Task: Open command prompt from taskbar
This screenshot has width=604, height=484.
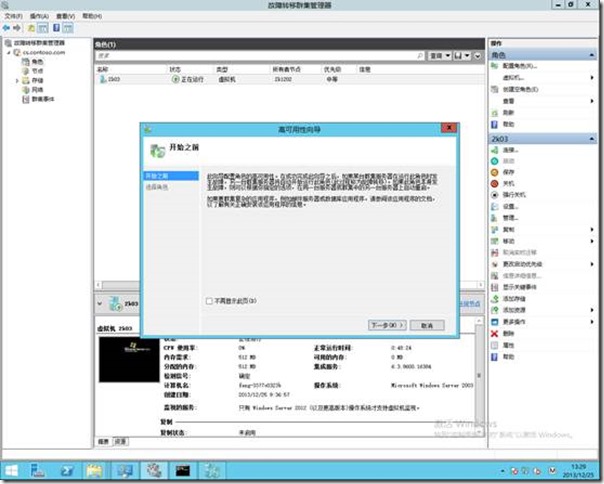Action: tap(183, 471)
